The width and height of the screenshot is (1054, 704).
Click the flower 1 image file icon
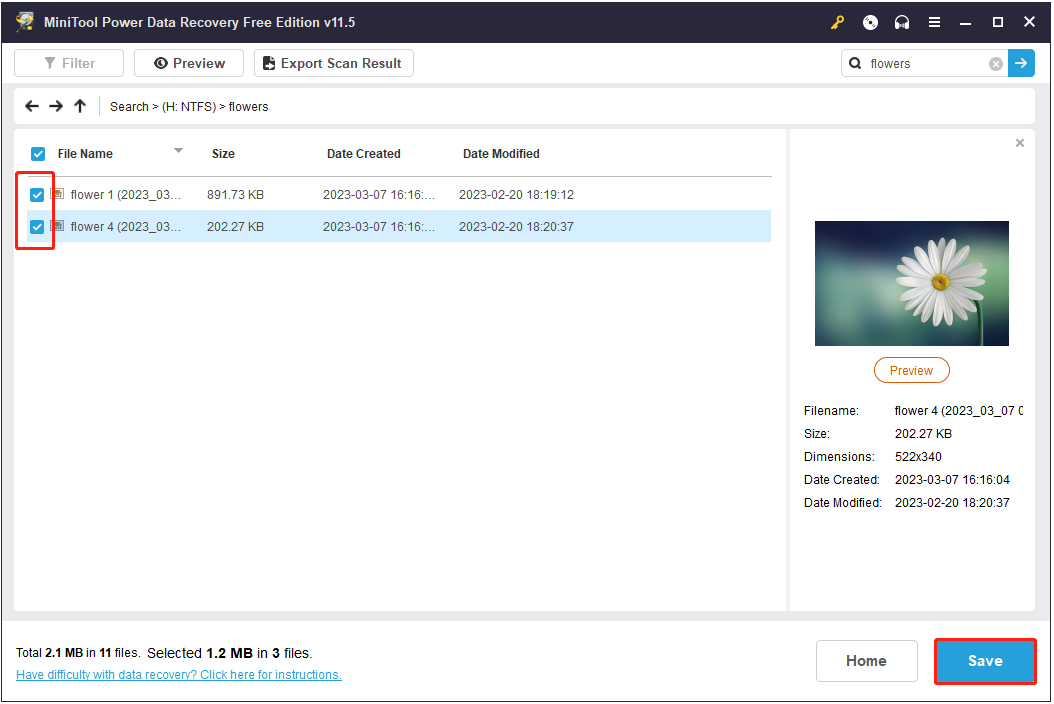click(57, 194)
